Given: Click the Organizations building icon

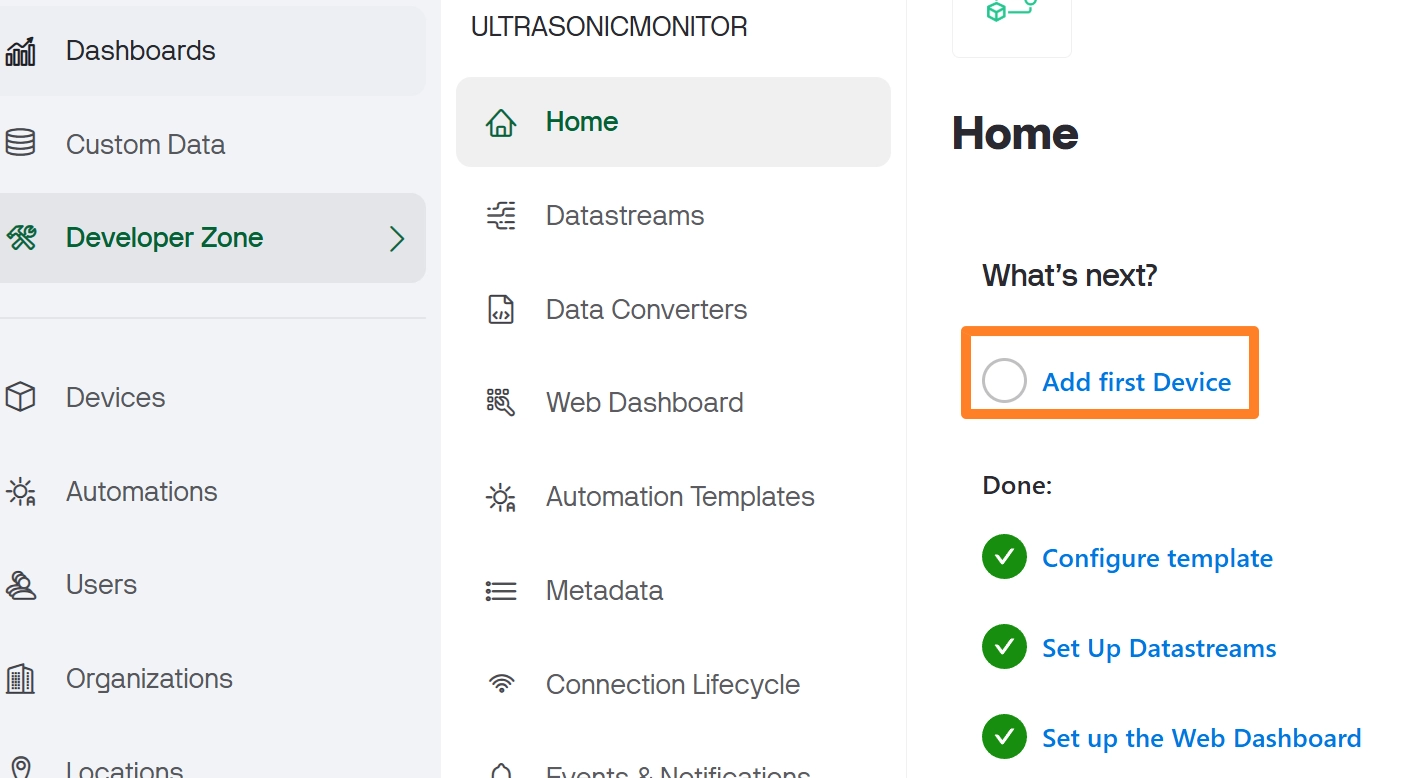Looking at the screenshot, I should pyautogui.click(x=21, y=679).
